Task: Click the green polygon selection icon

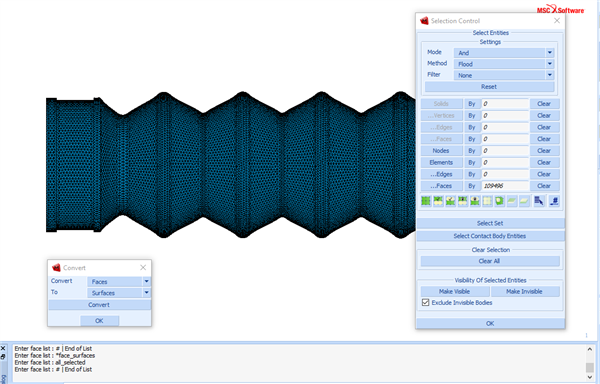Action: pos(499,201)
